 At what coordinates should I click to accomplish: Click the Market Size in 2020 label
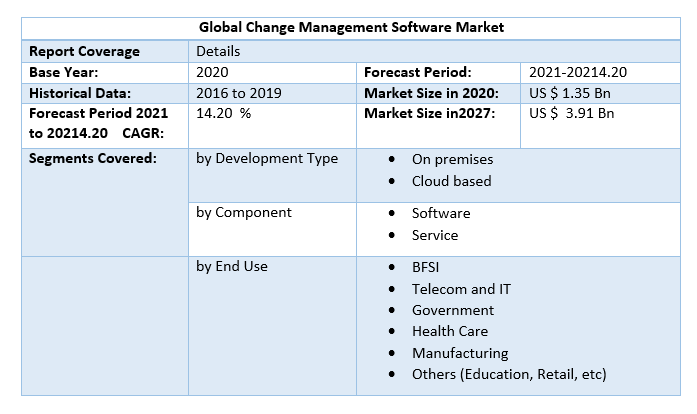[431, 93]
